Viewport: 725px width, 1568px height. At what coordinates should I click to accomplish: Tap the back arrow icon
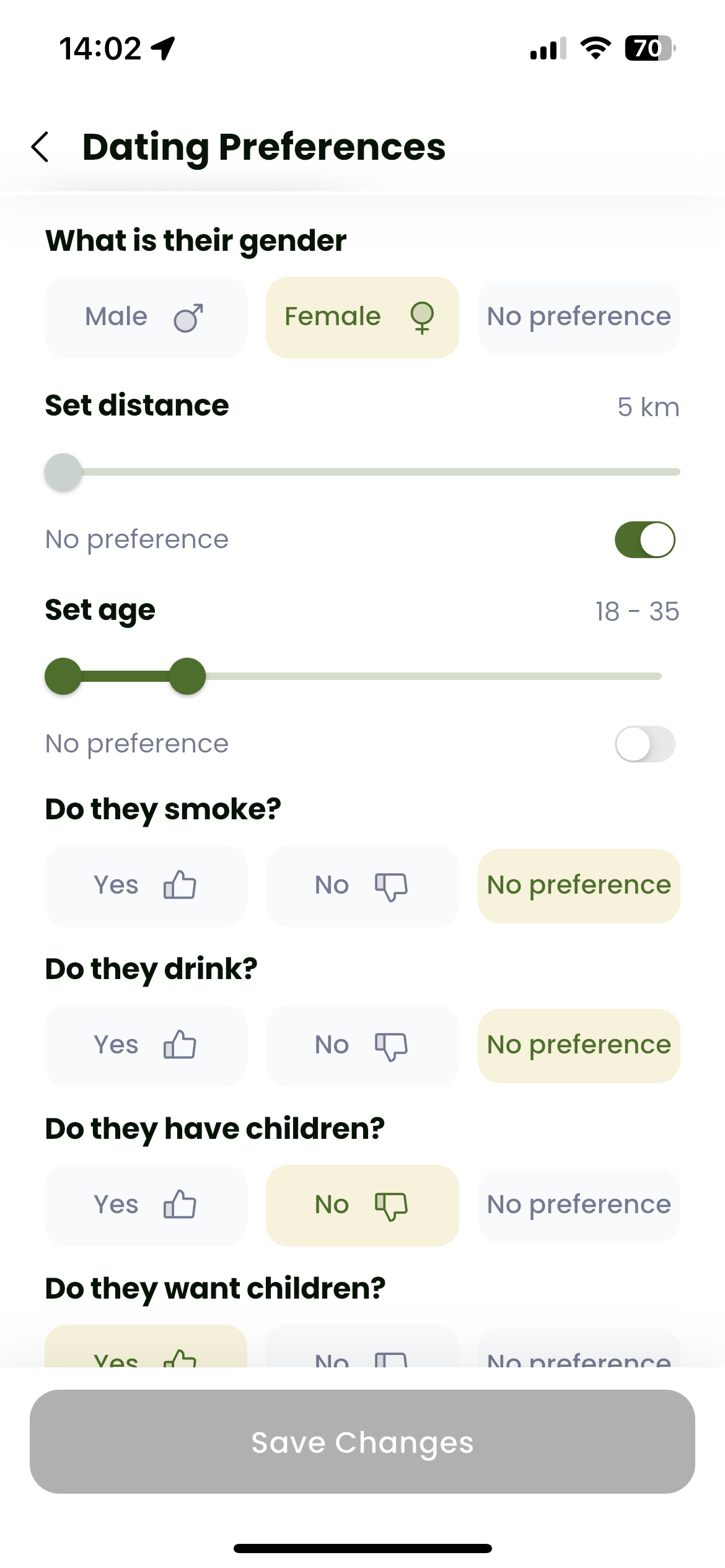click(x=40, y=147)
